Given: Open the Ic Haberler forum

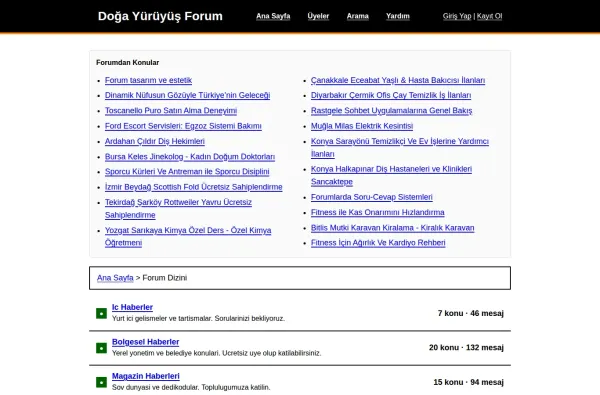Looking at the screenshot, I should 132,307.
